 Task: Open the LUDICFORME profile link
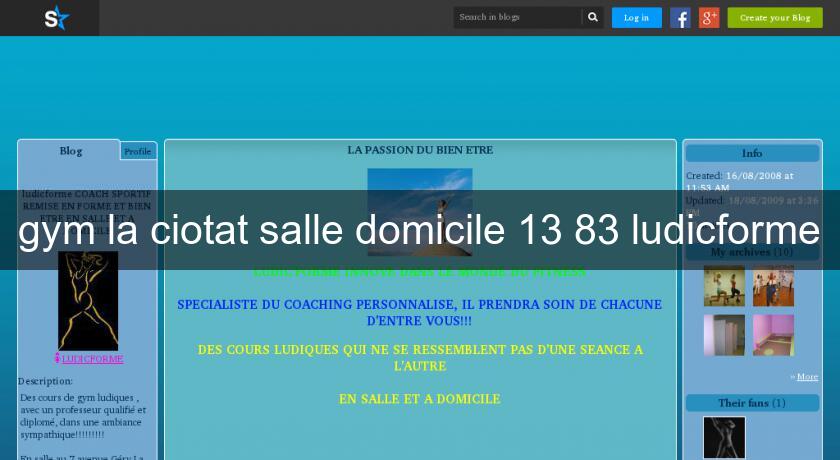click(93, 359)
